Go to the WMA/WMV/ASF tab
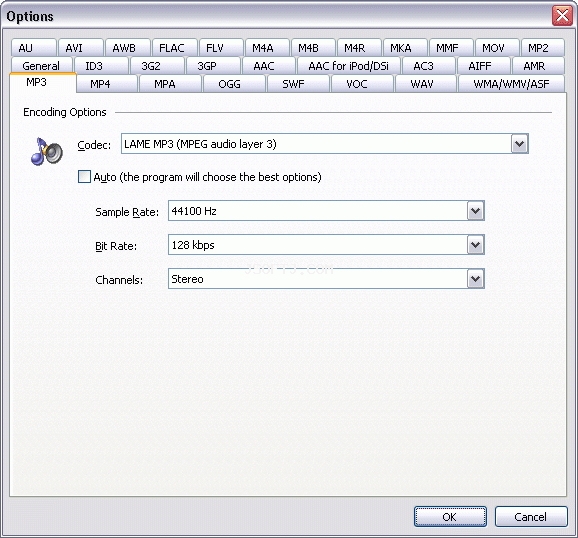Screen dimensions: 578x538 tap(511, 84)
